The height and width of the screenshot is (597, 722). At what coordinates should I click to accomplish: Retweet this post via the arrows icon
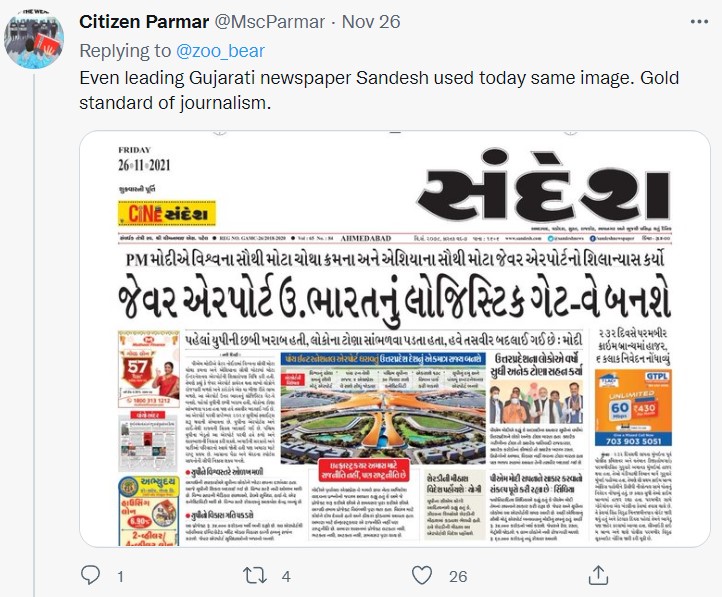255,576
